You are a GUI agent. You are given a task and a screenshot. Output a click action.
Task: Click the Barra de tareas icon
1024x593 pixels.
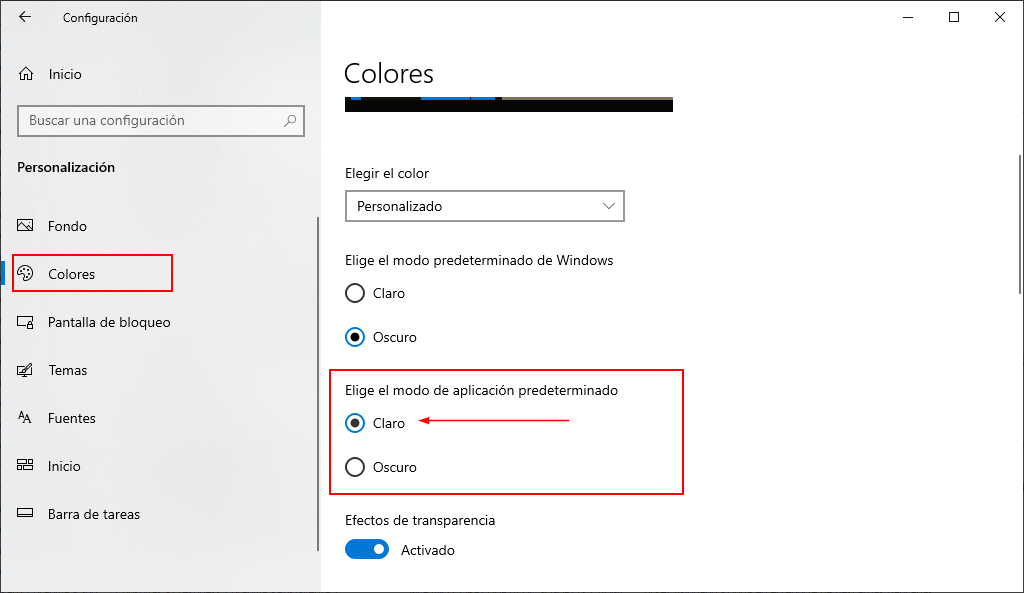27,514
